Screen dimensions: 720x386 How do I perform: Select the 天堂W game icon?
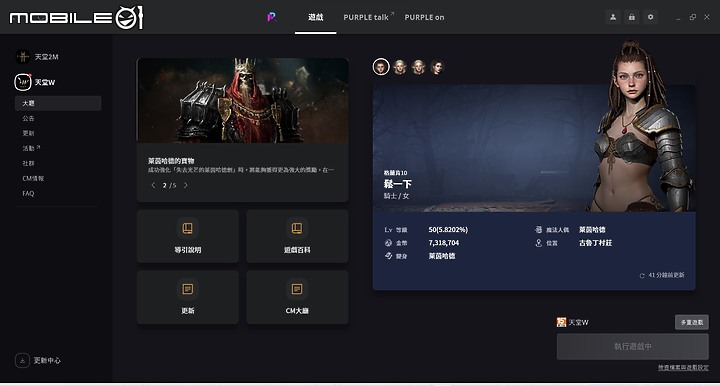pyautogui.click(x=22, y=82)
